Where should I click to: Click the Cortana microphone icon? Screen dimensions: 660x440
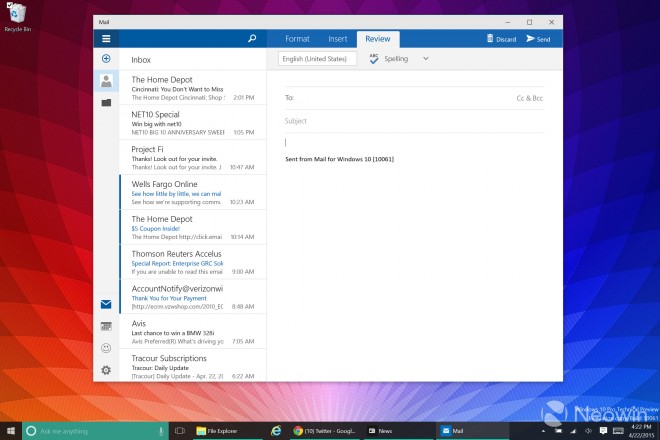coord(161,431)
